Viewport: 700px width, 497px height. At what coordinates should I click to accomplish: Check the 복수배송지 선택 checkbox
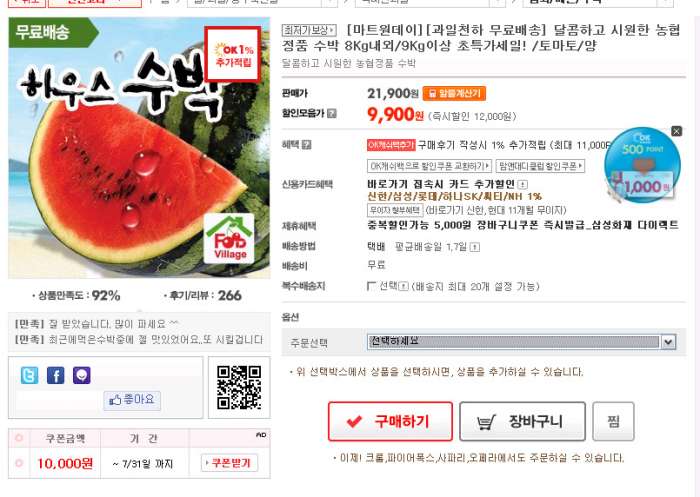point(371,286)
